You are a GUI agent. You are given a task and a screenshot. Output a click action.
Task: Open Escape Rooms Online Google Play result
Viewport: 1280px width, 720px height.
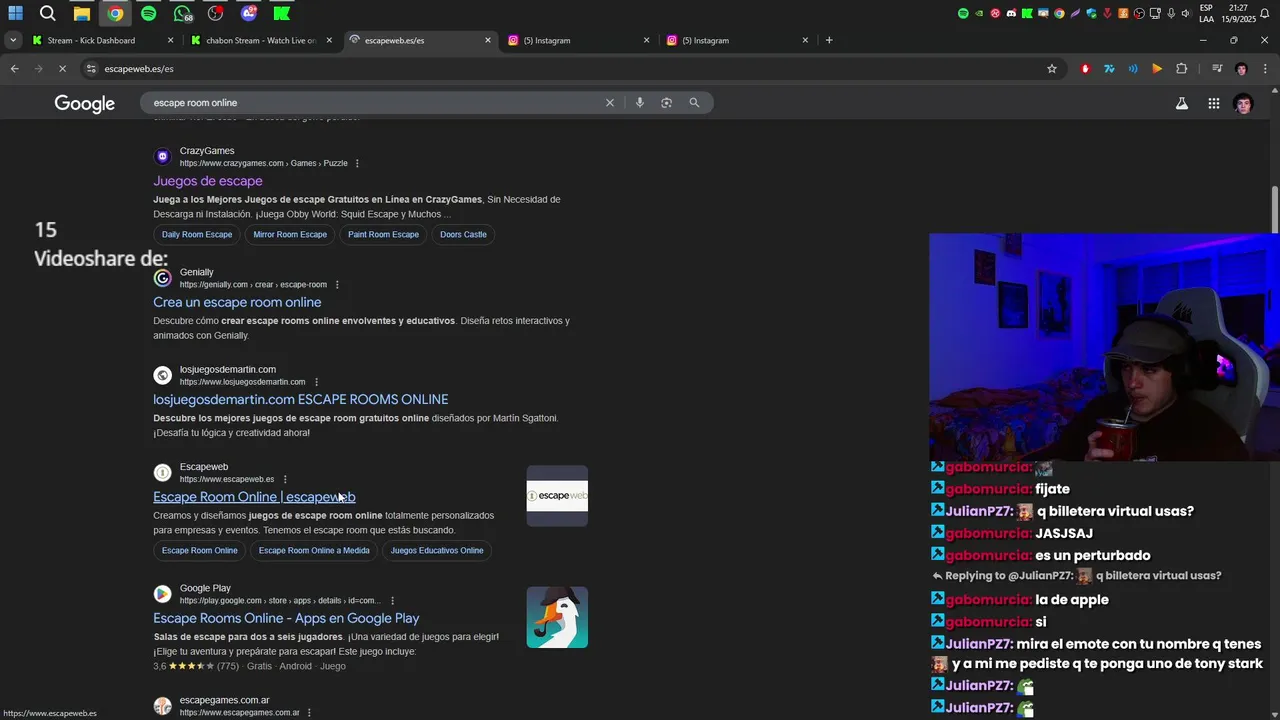click(286, 618)
